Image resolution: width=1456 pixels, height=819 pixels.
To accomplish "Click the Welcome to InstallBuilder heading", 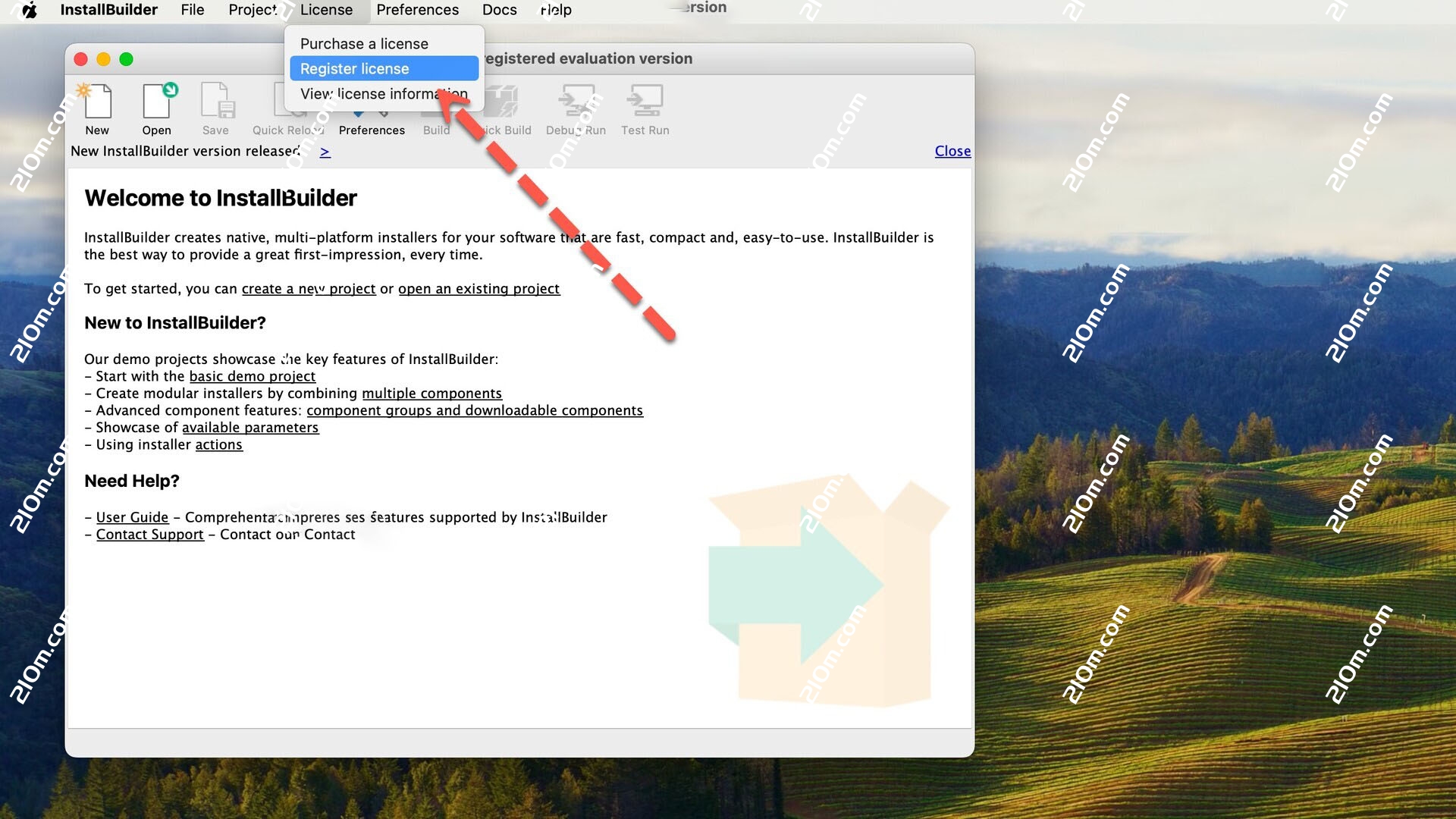I will [x=221, y=199].
